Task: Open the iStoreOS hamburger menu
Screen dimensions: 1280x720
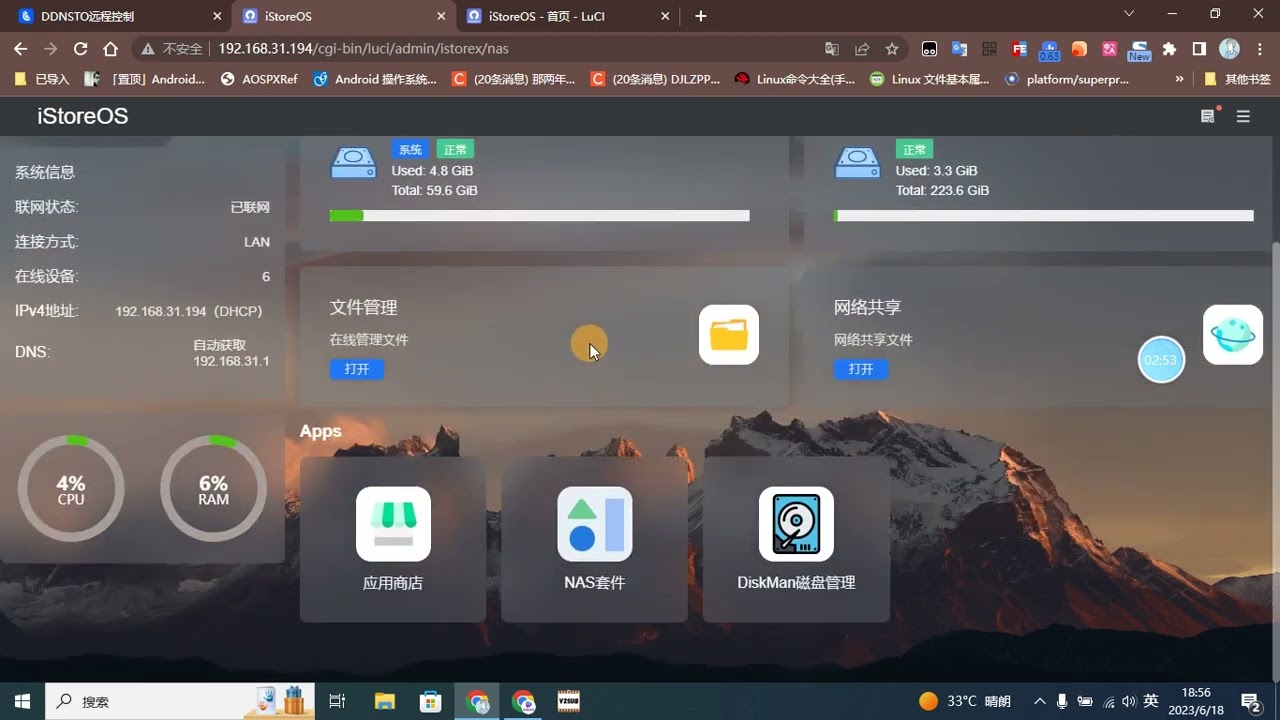Action: pyautogui.click(x=1243, y=116)
